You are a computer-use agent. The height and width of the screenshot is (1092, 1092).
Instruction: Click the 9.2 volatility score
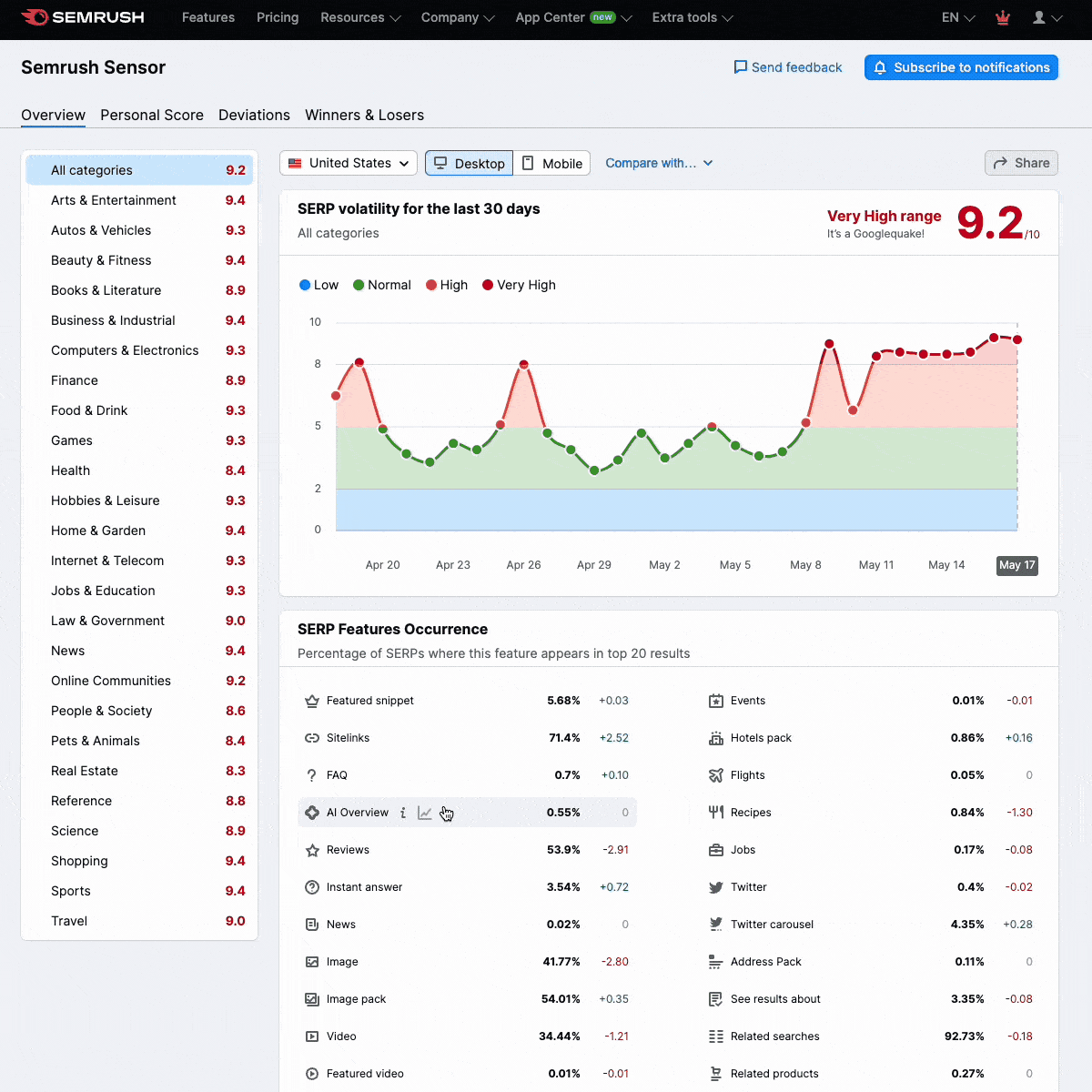coord(990,222)
